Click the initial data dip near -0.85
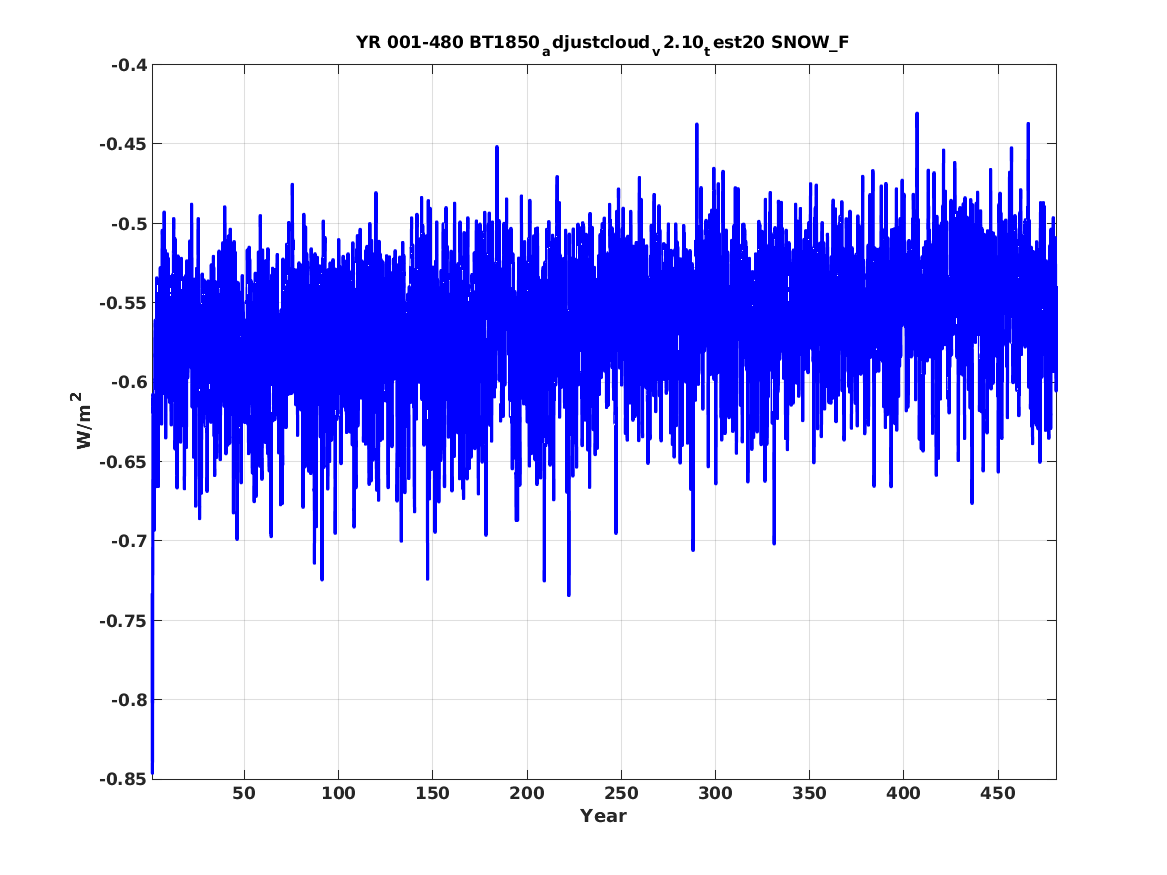This screenshot has height=875, width=1167. pyautogui.click(x=153, y=772)
